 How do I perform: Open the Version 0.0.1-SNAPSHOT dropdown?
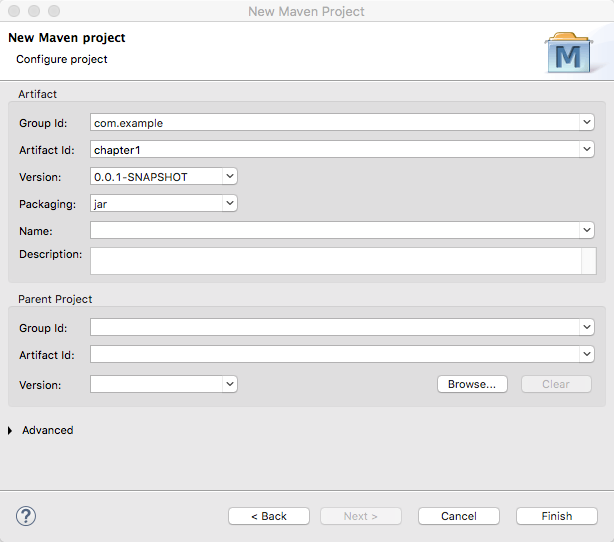[x=229, y=177]
